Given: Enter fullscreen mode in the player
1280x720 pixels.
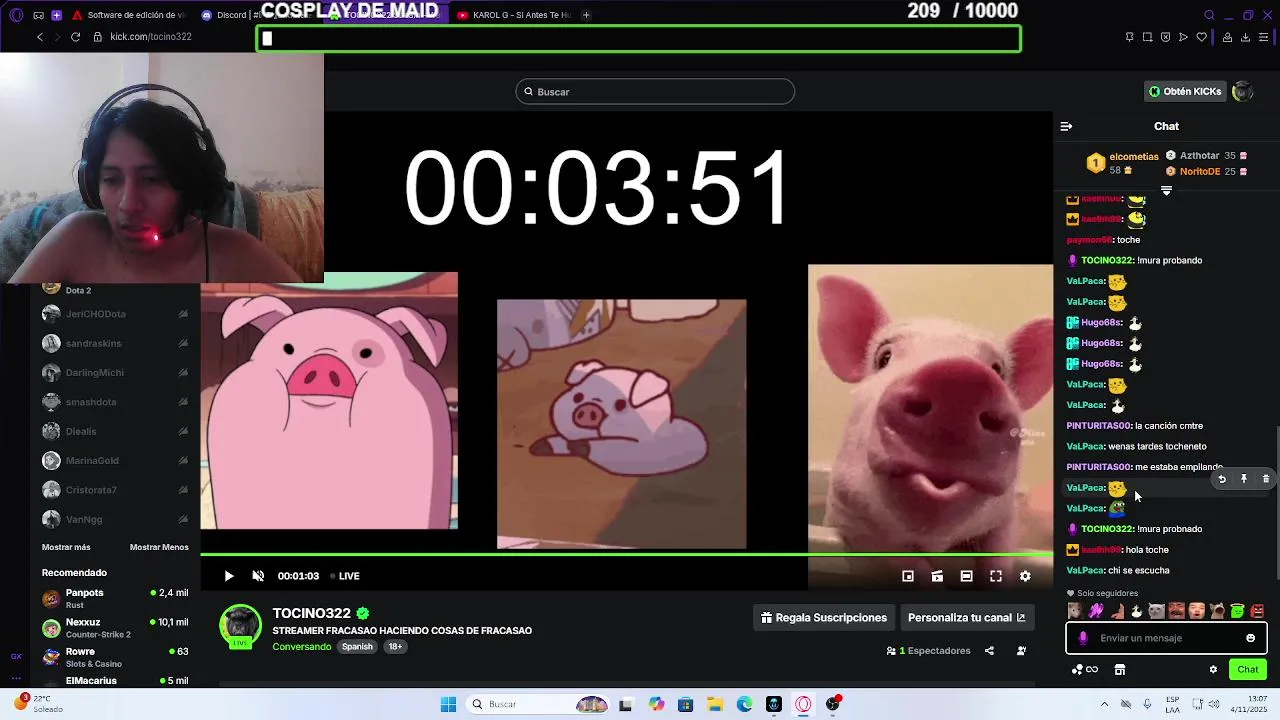Looking at the screenshot, I should tap(996, 576).
